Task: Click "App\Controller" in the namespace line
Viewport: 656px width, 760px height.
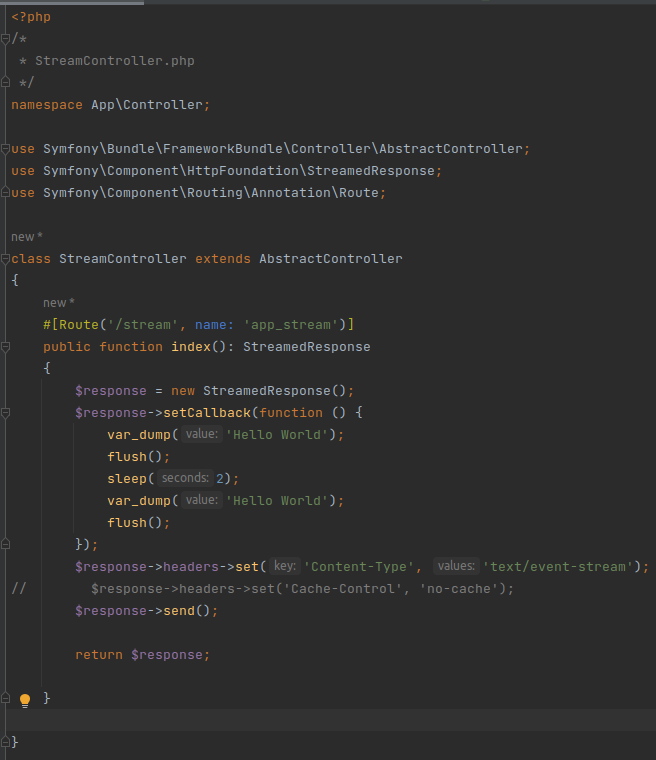Action: click(147, 105)
